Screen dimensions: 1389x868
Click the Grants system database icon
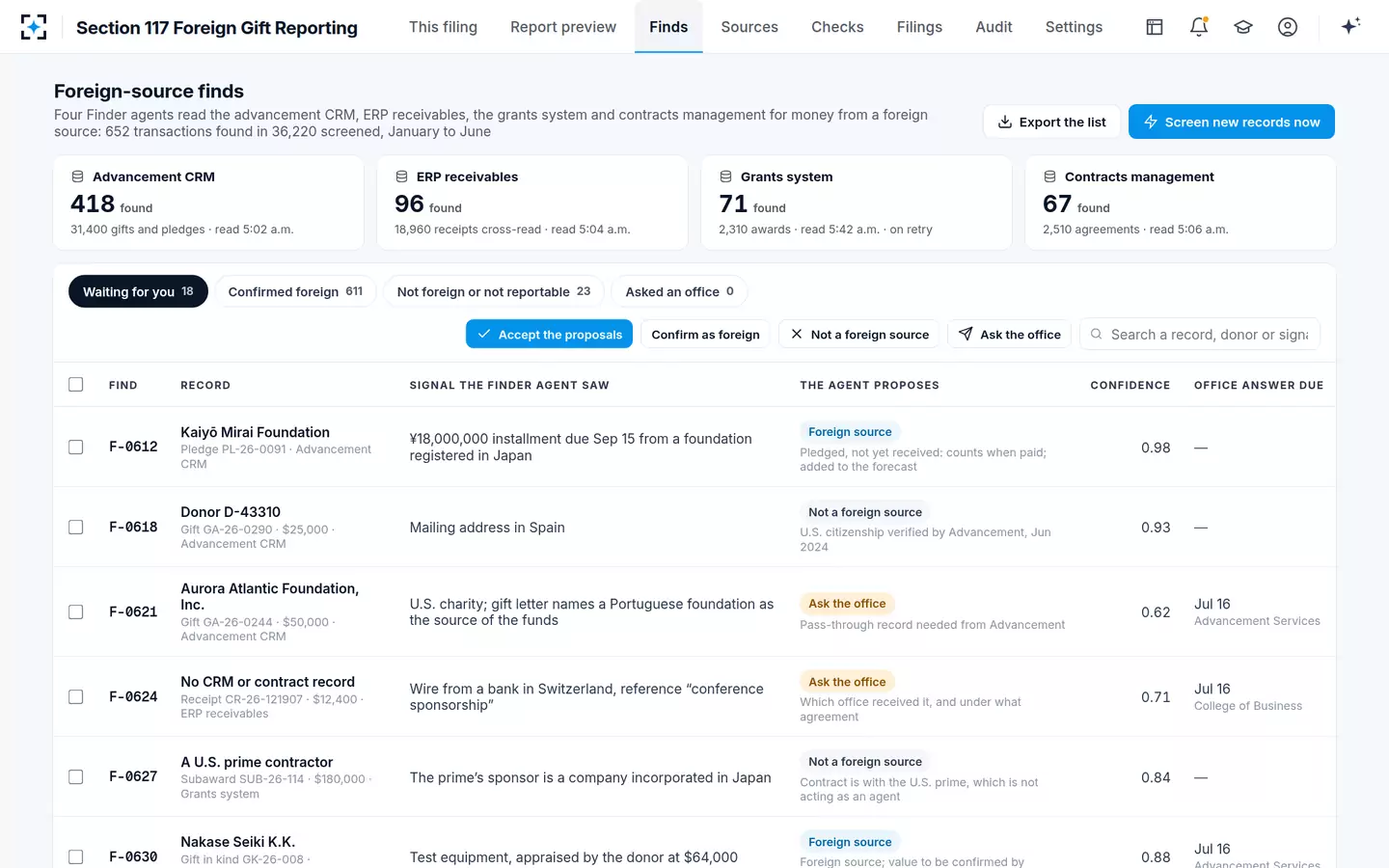pos(725,176)
